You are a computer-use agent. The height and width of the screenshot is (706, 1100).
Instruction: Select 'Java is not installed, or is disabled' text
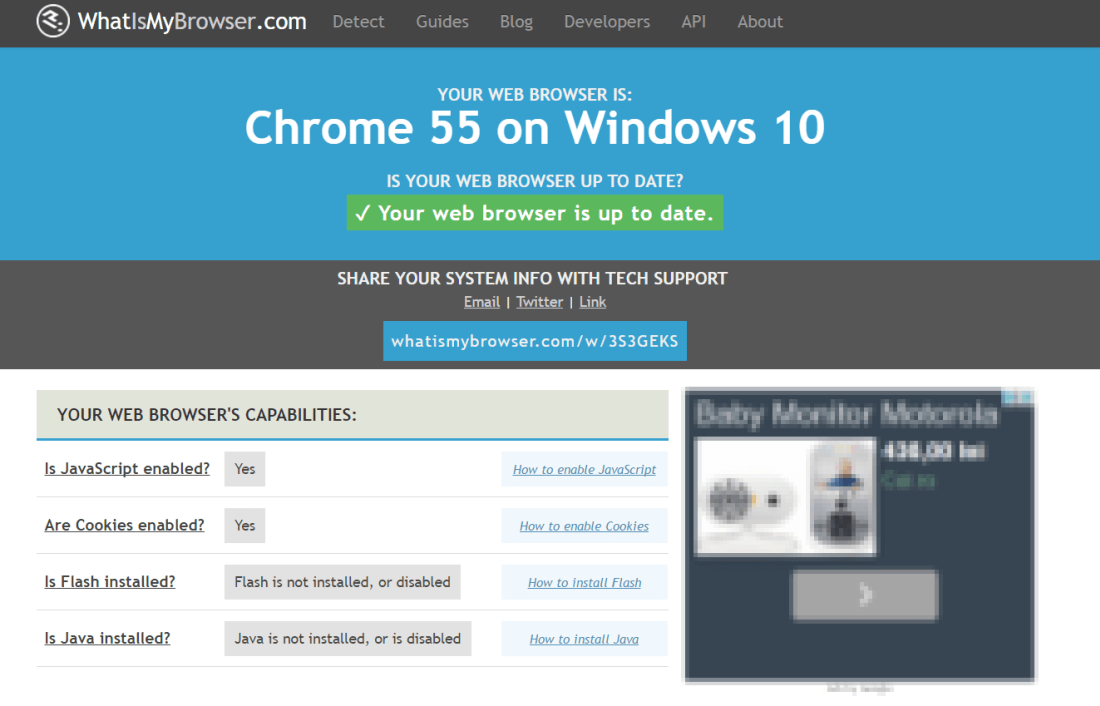348,639
